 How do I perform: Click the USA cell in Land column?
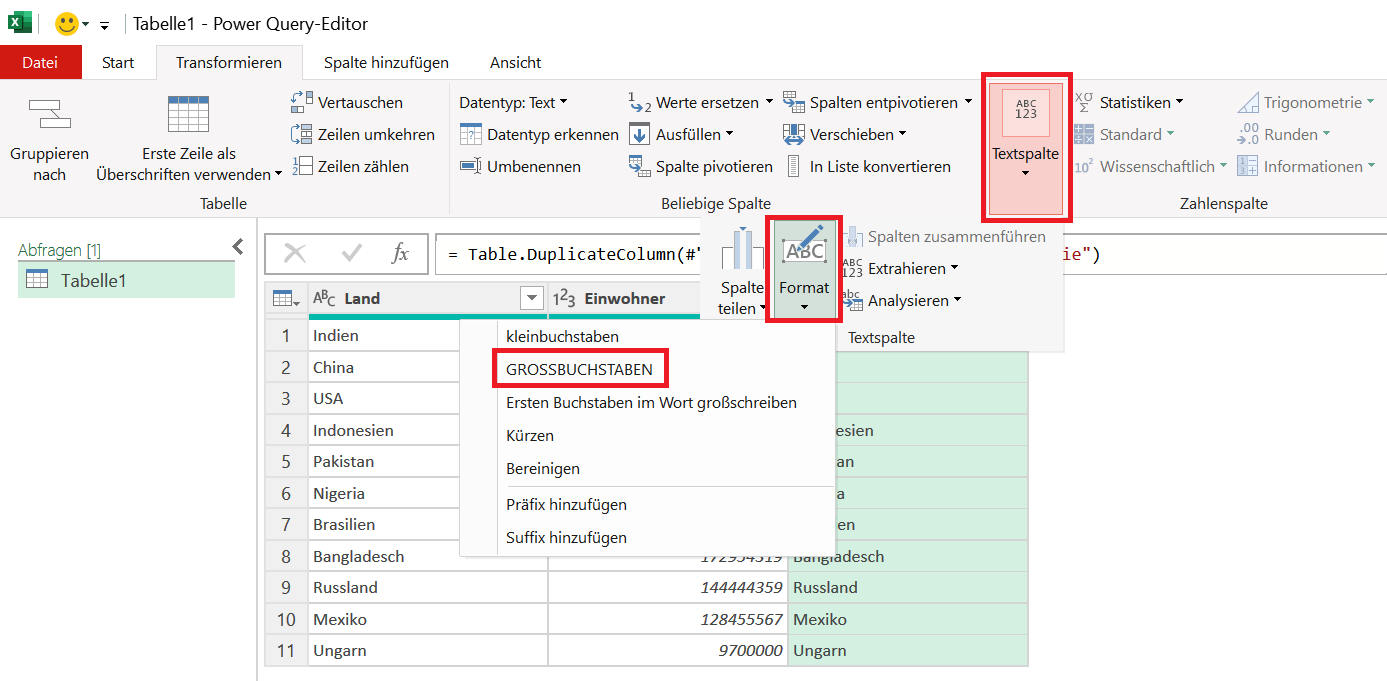(385, 398)
